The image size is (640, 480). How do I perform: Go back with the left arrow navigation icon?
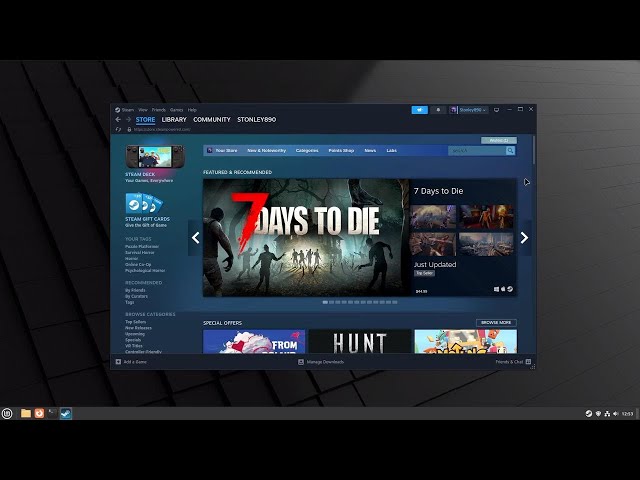[118, 120]
